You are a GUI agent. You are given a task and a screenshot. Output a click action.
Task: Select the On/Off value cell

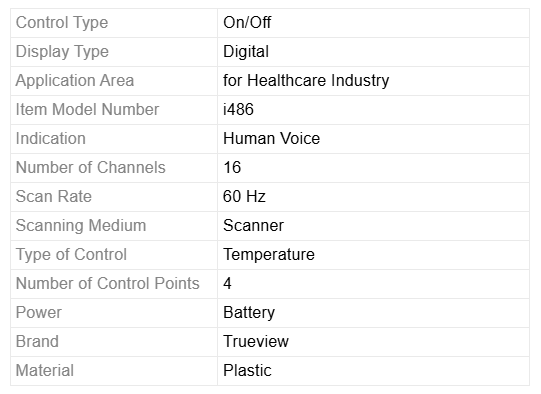pyautogui.click(x=374, y=23)
